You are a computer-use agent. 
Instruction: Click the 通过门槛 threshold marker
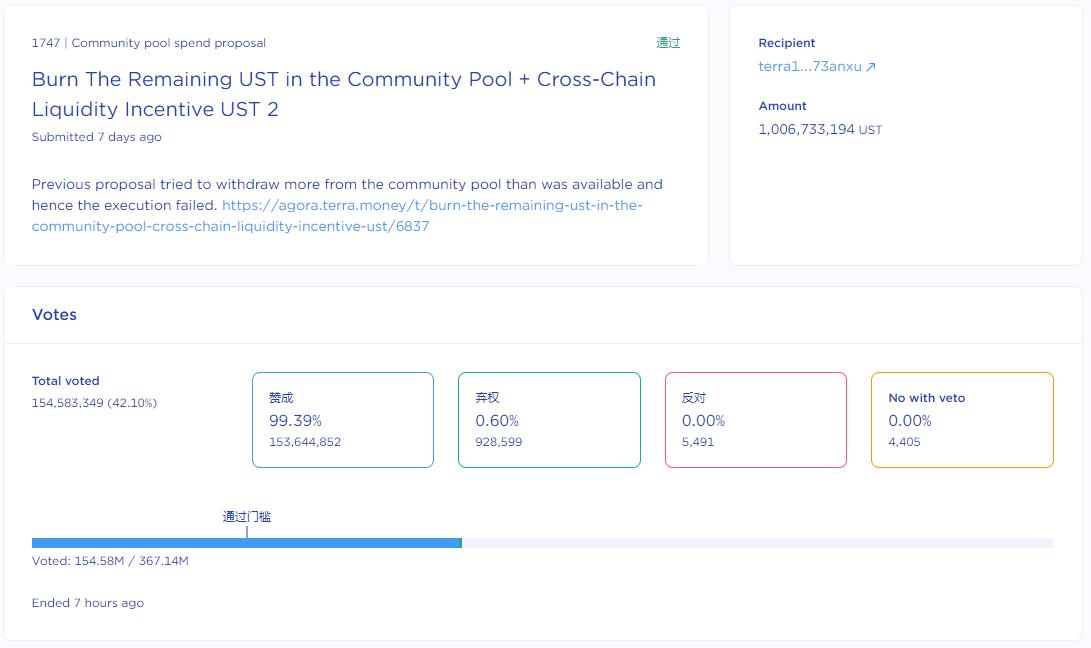pos(246,517)
